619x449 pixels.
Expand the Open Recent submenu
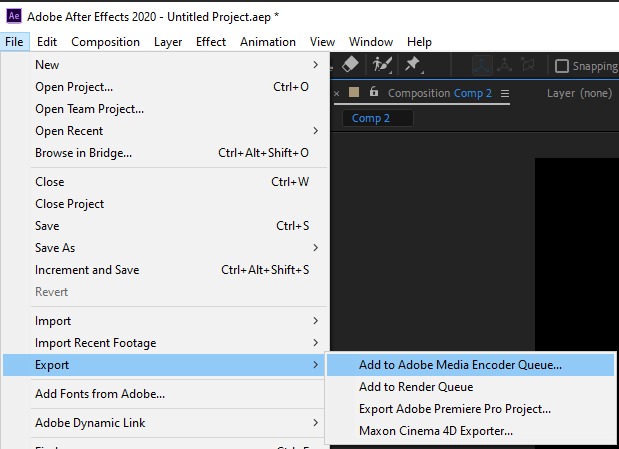tap(166, 131)
